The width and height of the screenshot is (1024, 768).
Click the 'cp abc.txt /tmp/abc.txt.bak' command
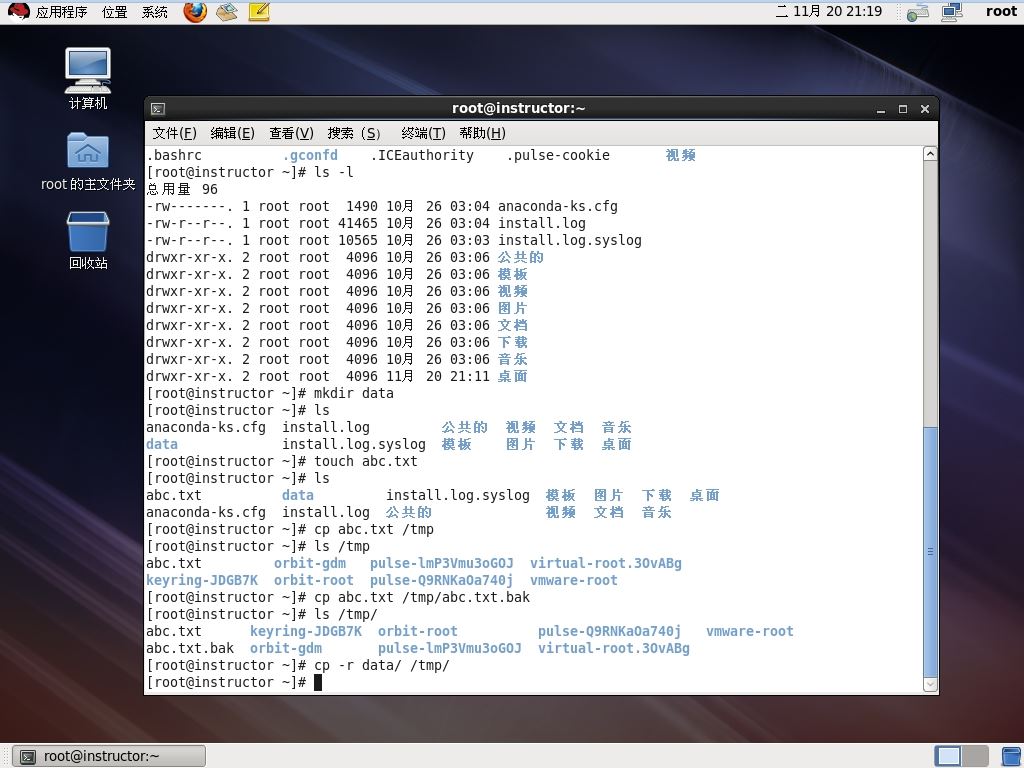point(422,597)
